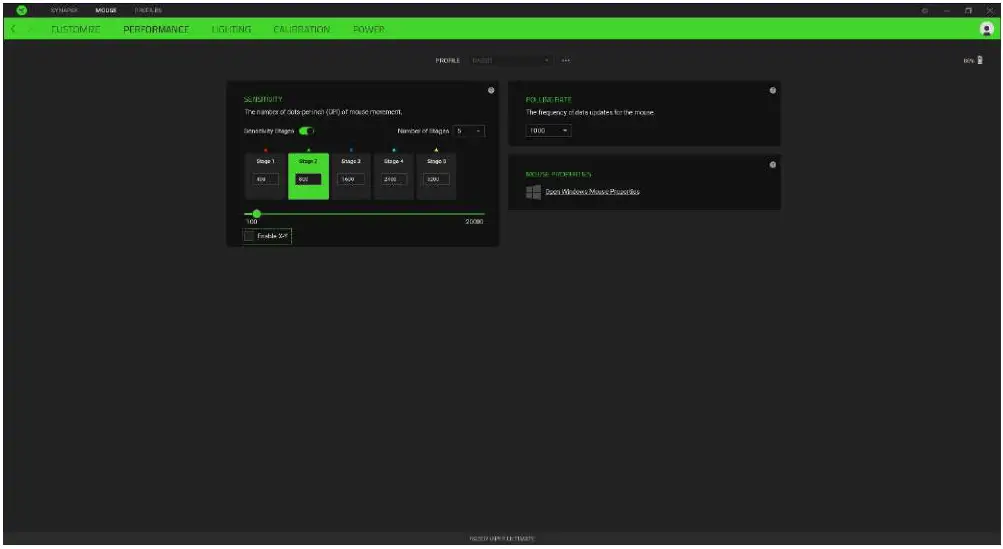Open the settings gear icon
The height and width of the screenshot is (549, 1003).
pos(924,10)
